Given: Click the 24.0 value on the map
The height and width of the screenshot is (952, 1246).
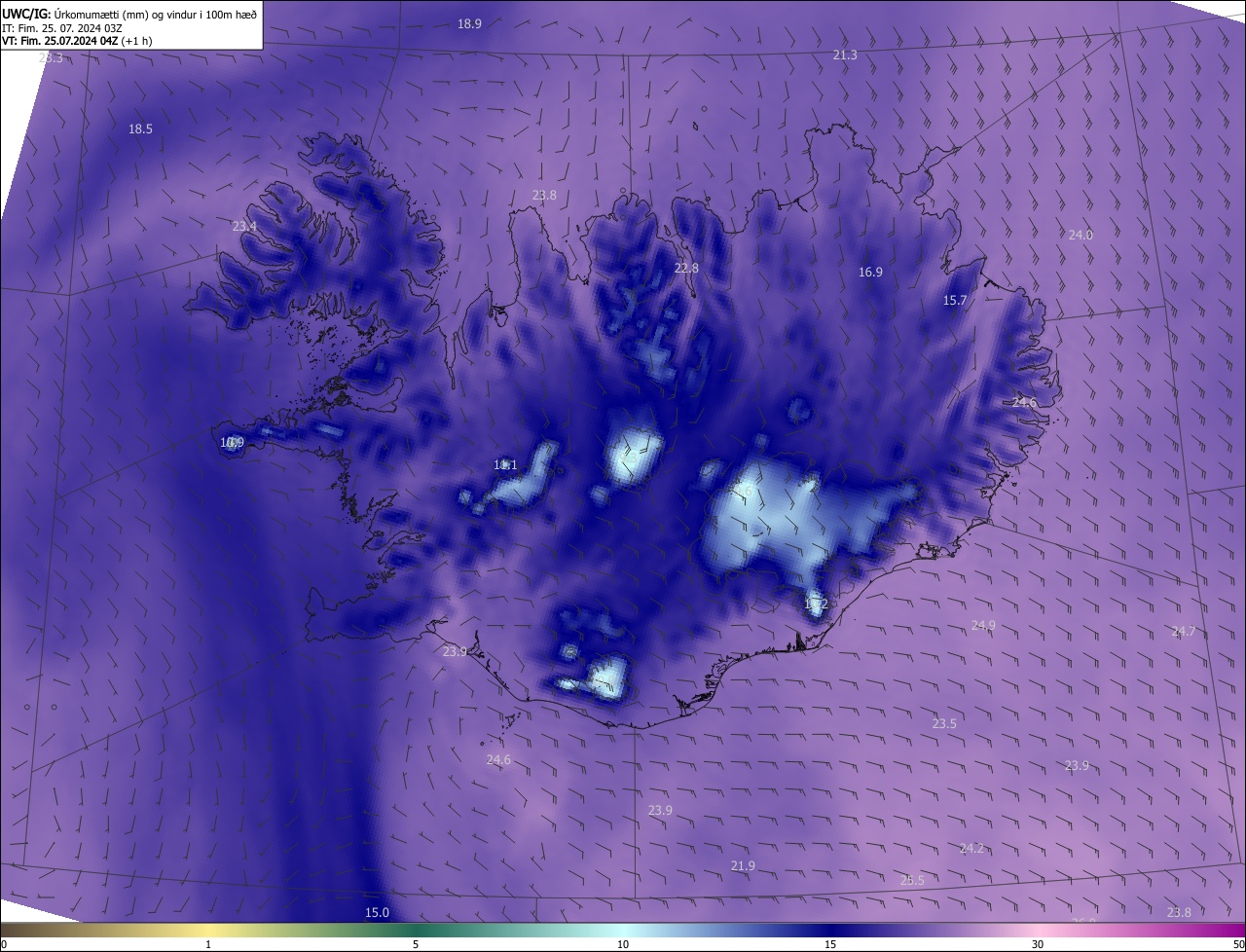Looking at the screenshot, I should [1081, 235].
